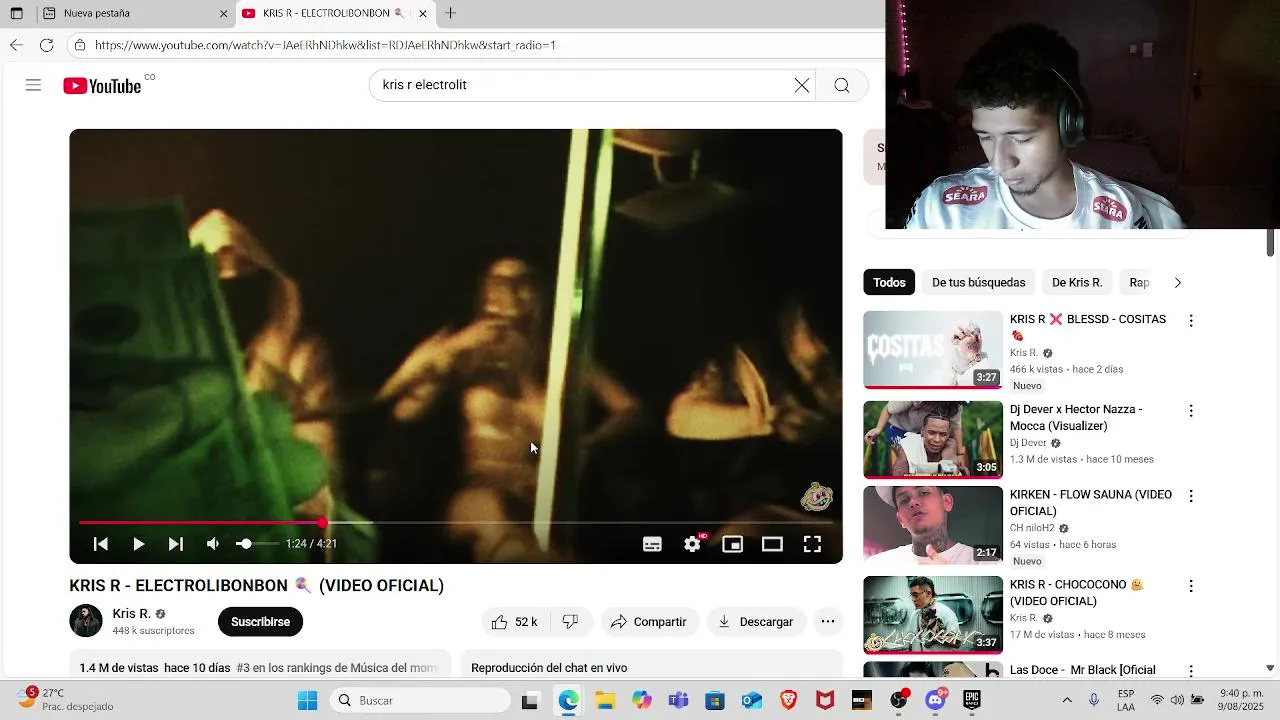Show hidden system tray icons
The height and width of the screenshot is (720, 1280).
(1067, 700)
